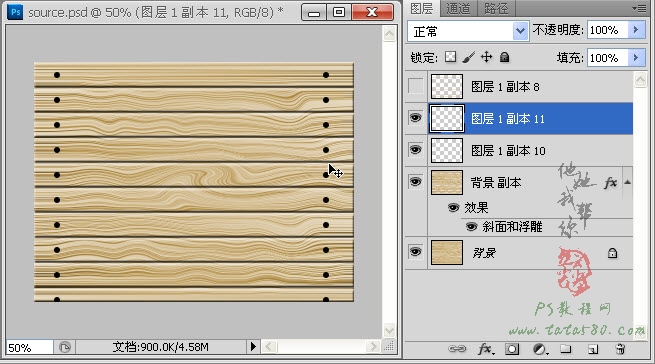The image size is (655, 364).
Task: Click the document window resize grip
Action: tap(389, 347)
